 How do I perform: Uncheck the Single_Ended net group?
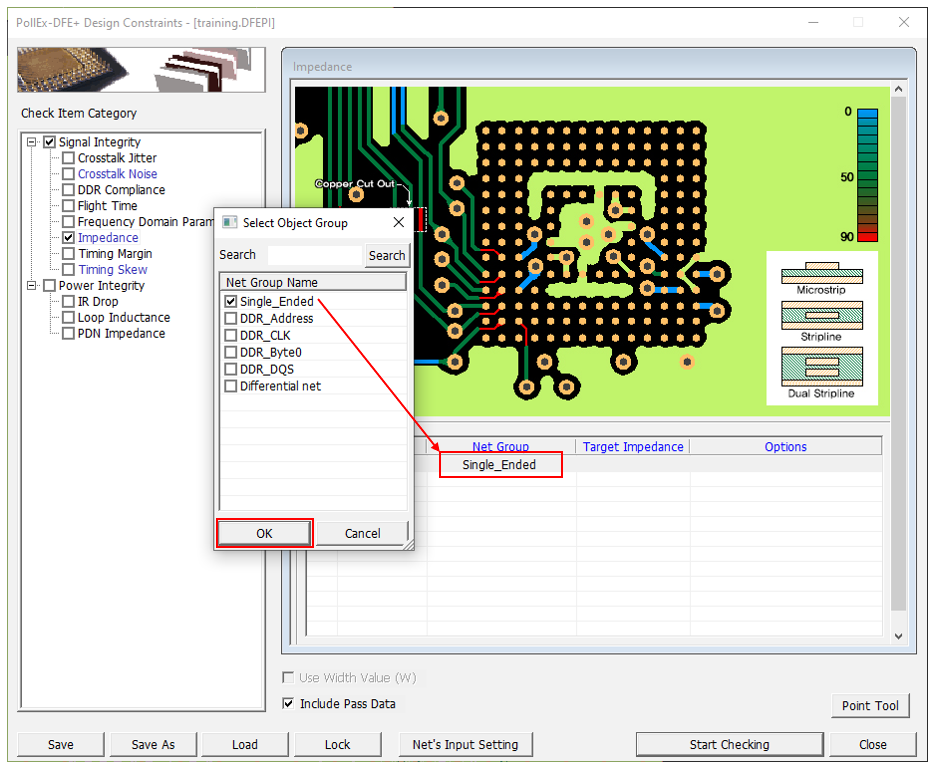coord(231,301)
